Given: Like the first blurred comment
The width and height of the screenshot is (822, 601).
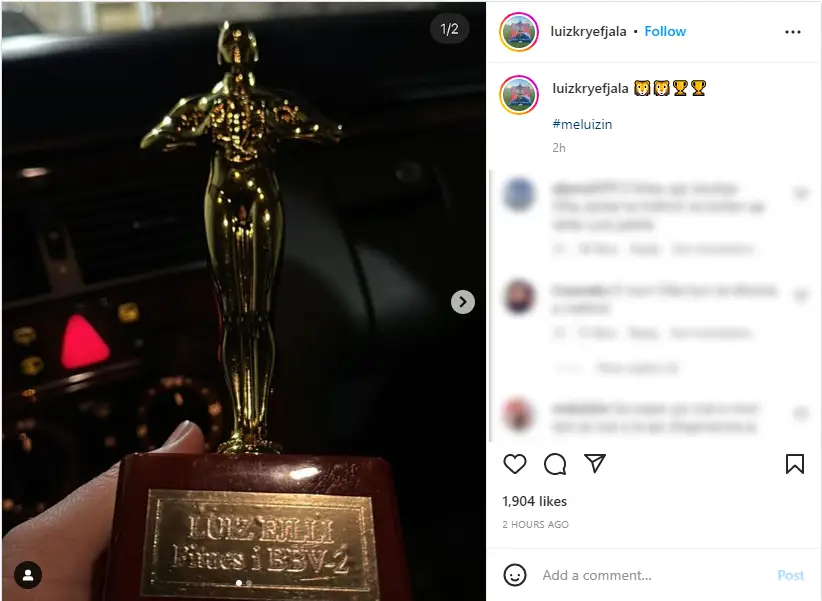Looking at the screenshot, I should [801, 194].
